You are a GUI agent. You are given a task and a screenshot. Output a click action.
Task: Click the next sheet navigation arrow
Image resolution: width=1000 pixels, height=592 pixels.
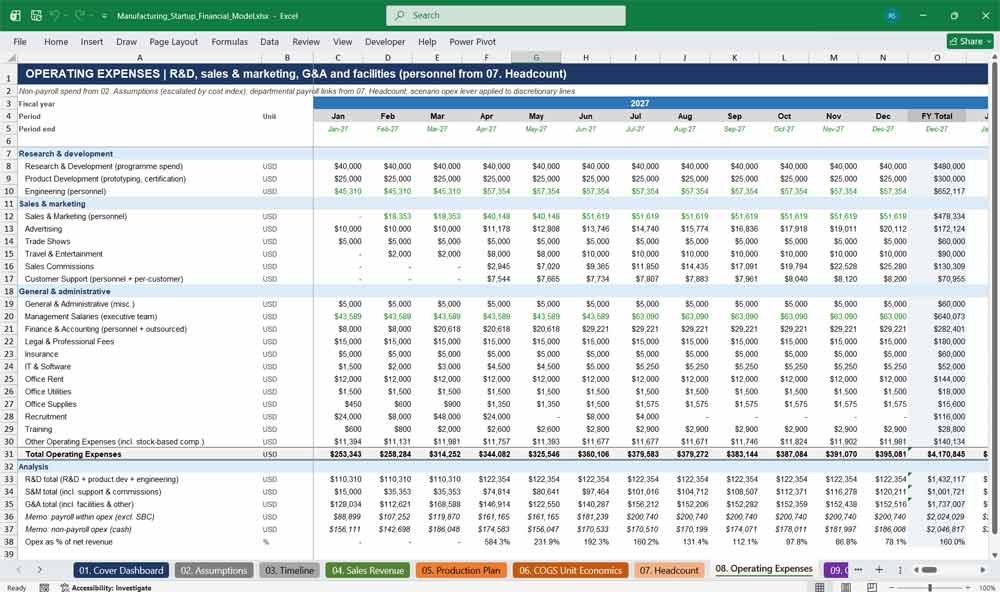40,570
